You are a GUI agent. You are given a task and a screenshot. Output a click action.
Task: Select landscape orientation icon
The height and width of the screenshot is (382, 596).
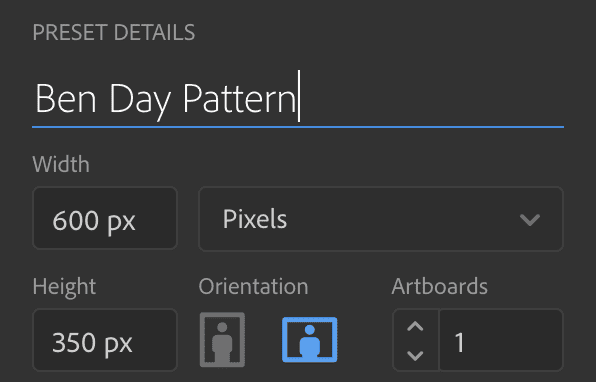pyautogui.click(x=309, y=339)
